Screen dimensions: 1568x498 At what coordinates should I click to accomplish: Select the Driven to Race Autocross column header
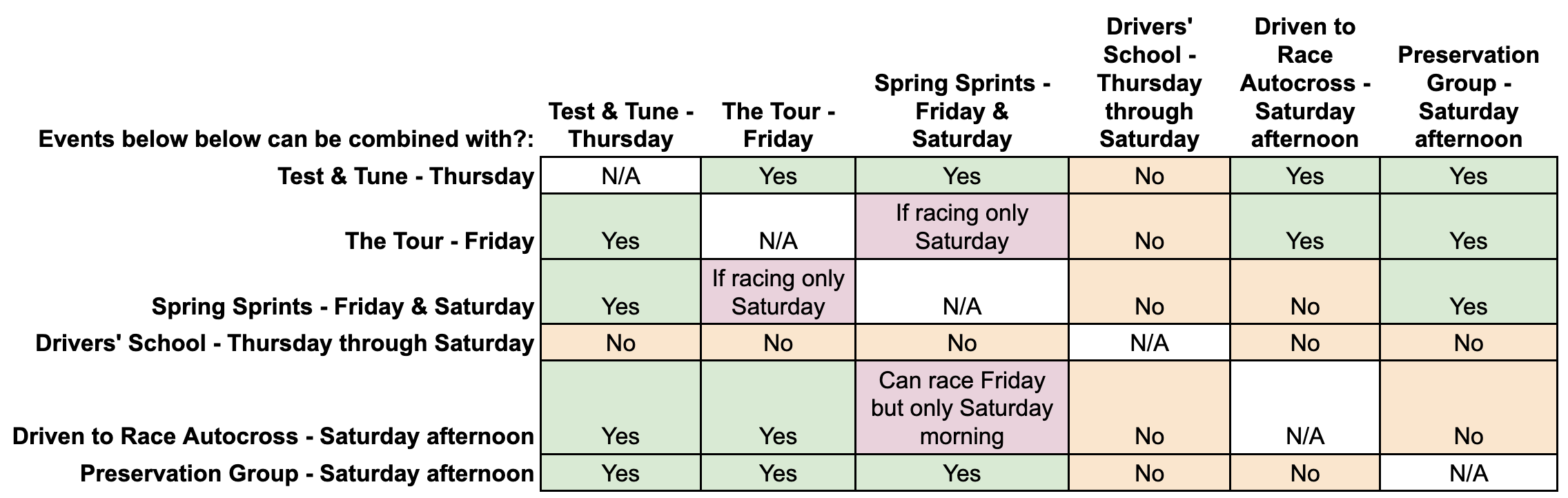point(1304,83)
